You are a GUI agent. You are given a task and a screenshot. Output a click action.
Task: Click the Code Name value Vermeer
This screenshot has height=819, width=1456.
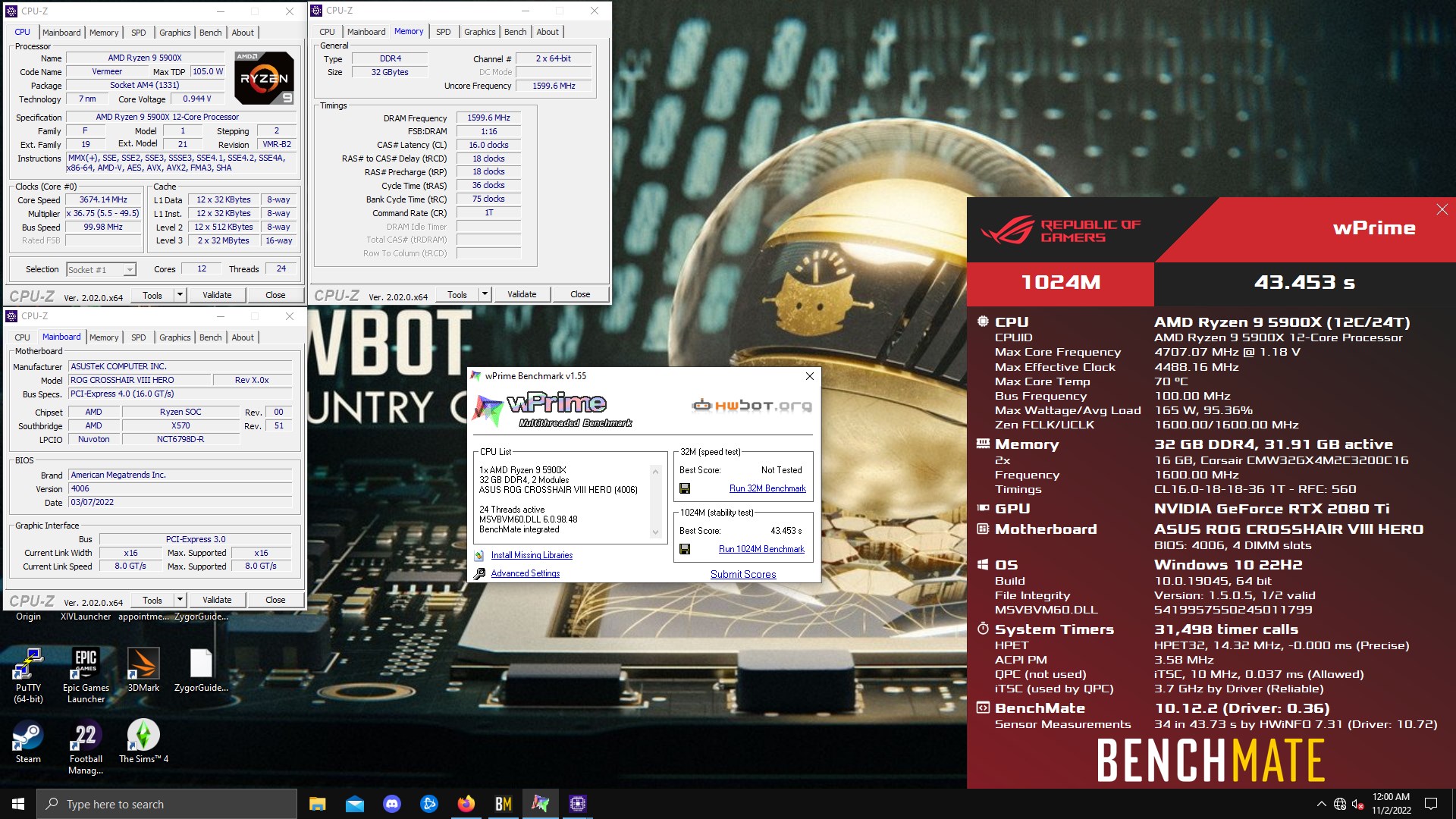(107, 72)
